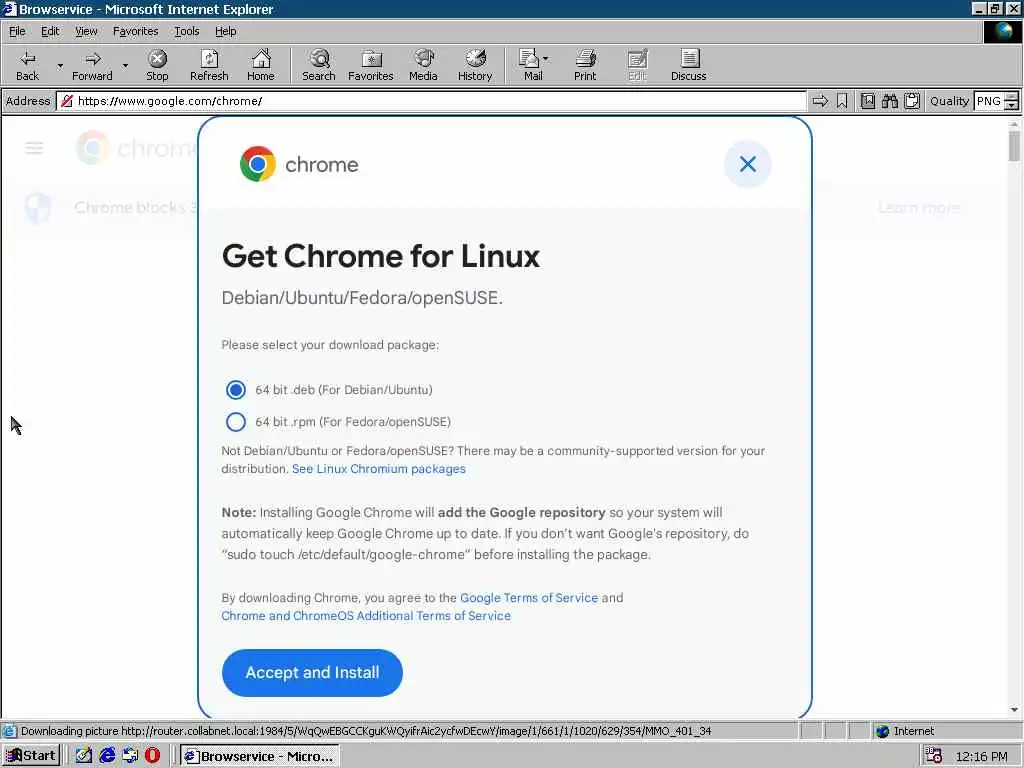Screen dimensions: 1024x768
Task: Click the dimmed Learn more link
Action: coord(918,208)
